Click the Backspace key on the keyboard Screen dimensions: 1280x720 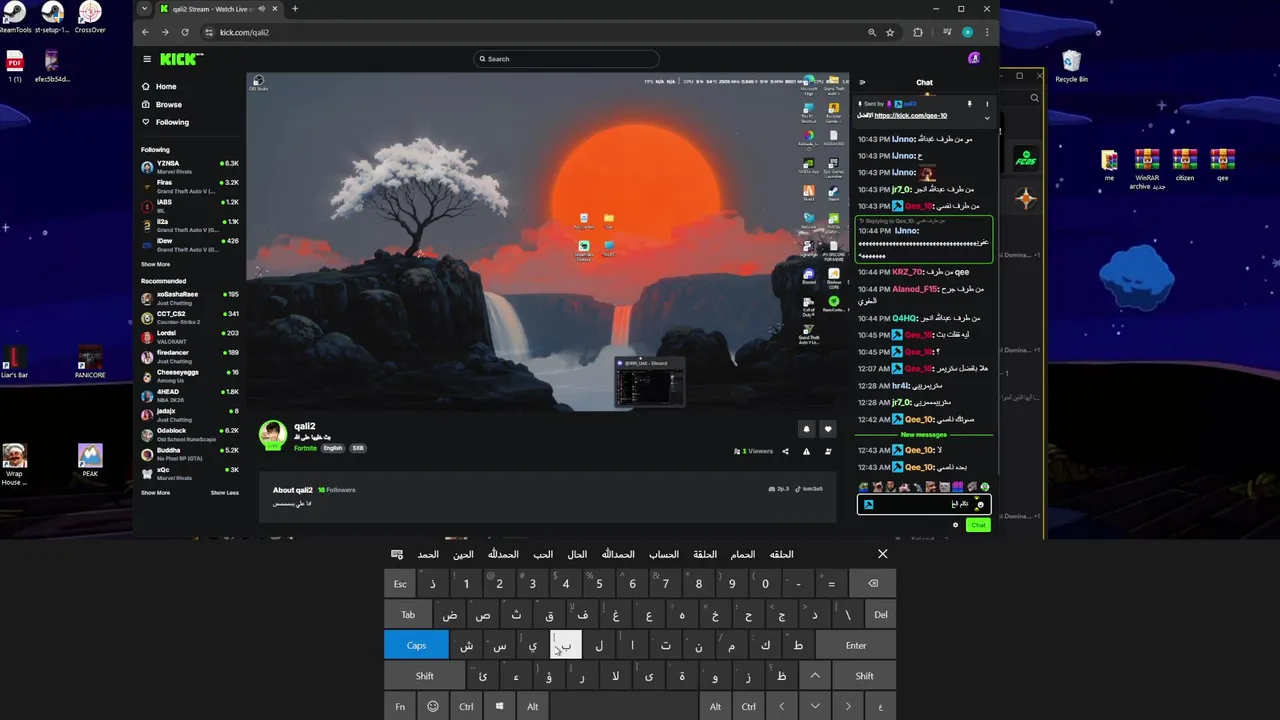(x=873, y=584)
